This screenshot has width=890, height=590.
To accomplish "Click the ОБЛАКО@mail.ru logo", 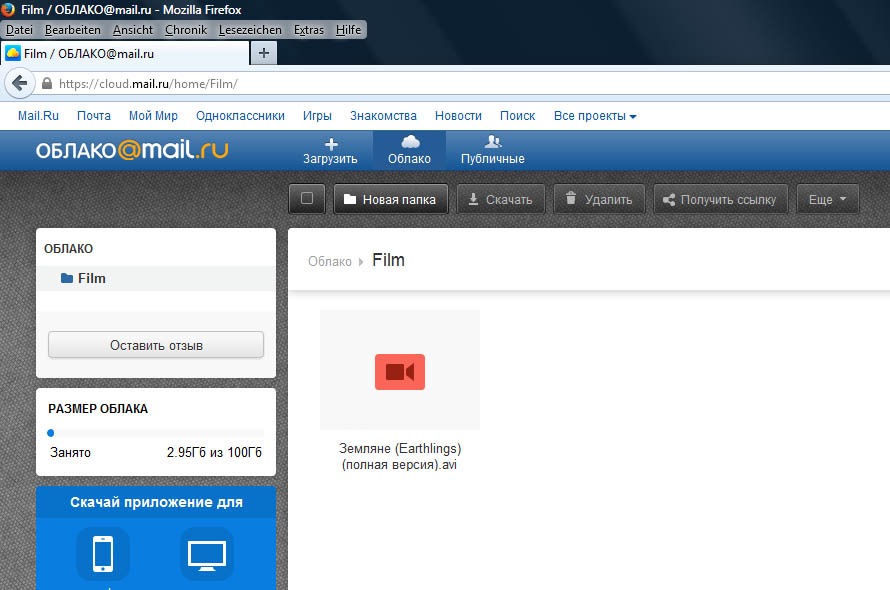I will tap(132, 151).
